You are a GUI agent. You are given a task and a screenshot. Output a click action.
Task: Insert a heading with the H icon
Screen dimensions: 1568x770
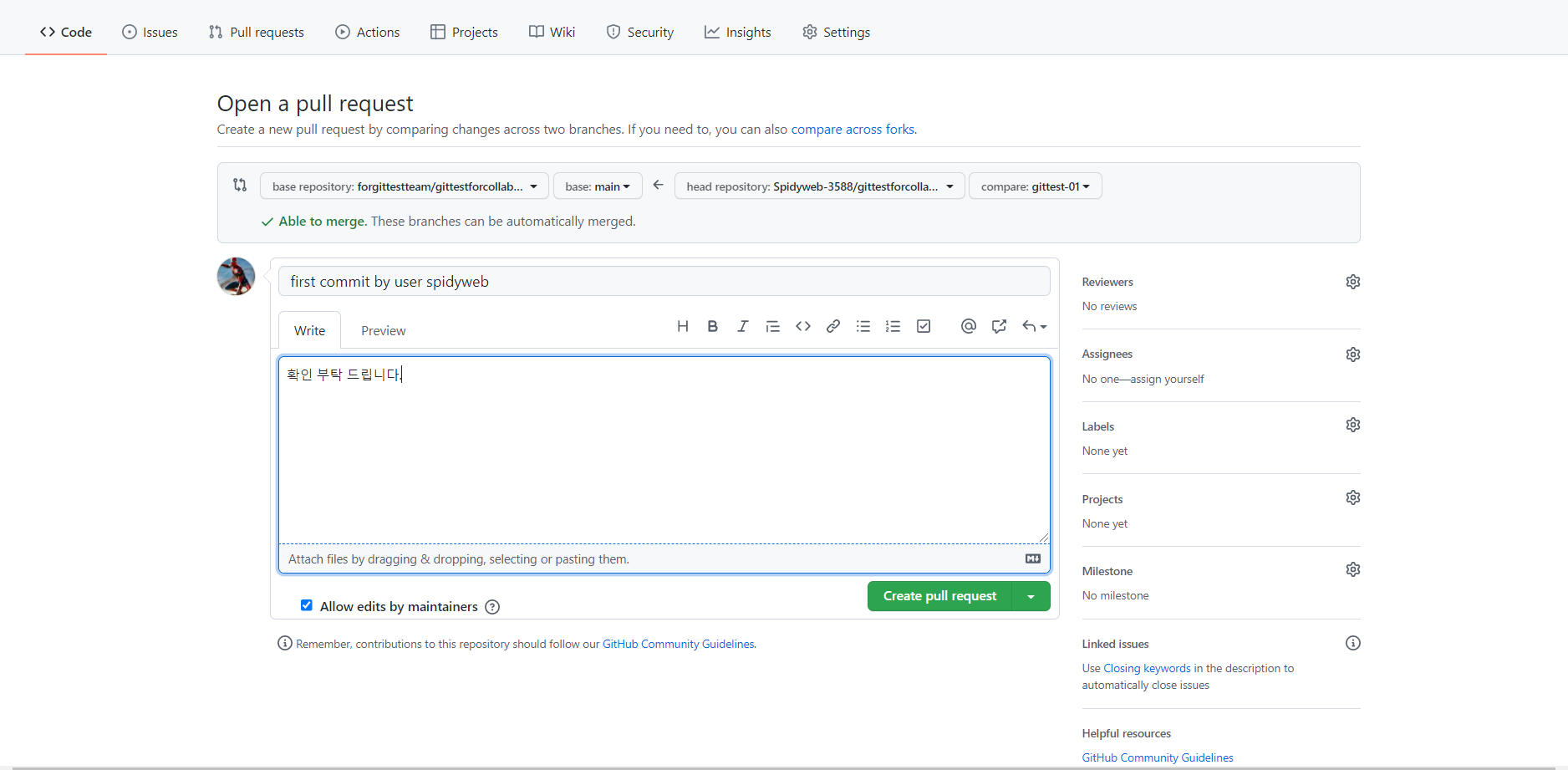(x=683, y=326)
